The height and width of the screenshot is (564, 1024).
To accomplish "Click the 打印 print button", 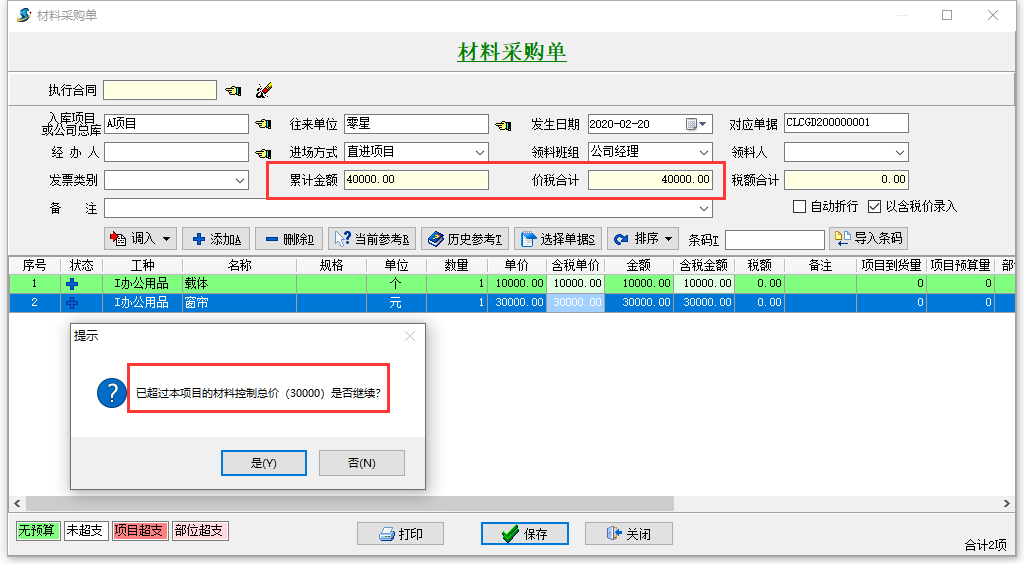I will coord(400,534).
